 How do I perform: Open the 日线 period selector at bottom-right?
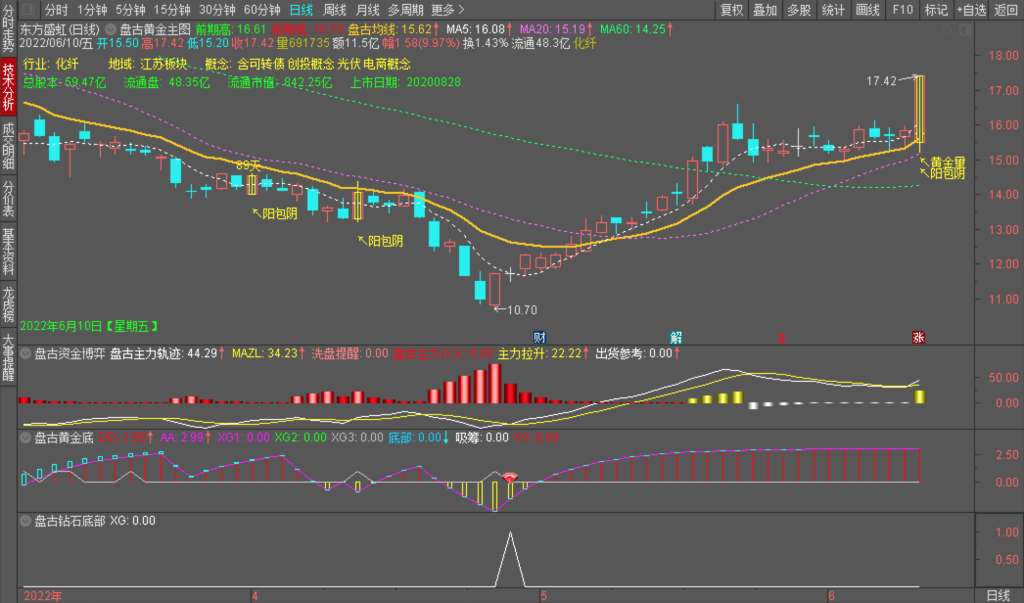click(998, 595)
